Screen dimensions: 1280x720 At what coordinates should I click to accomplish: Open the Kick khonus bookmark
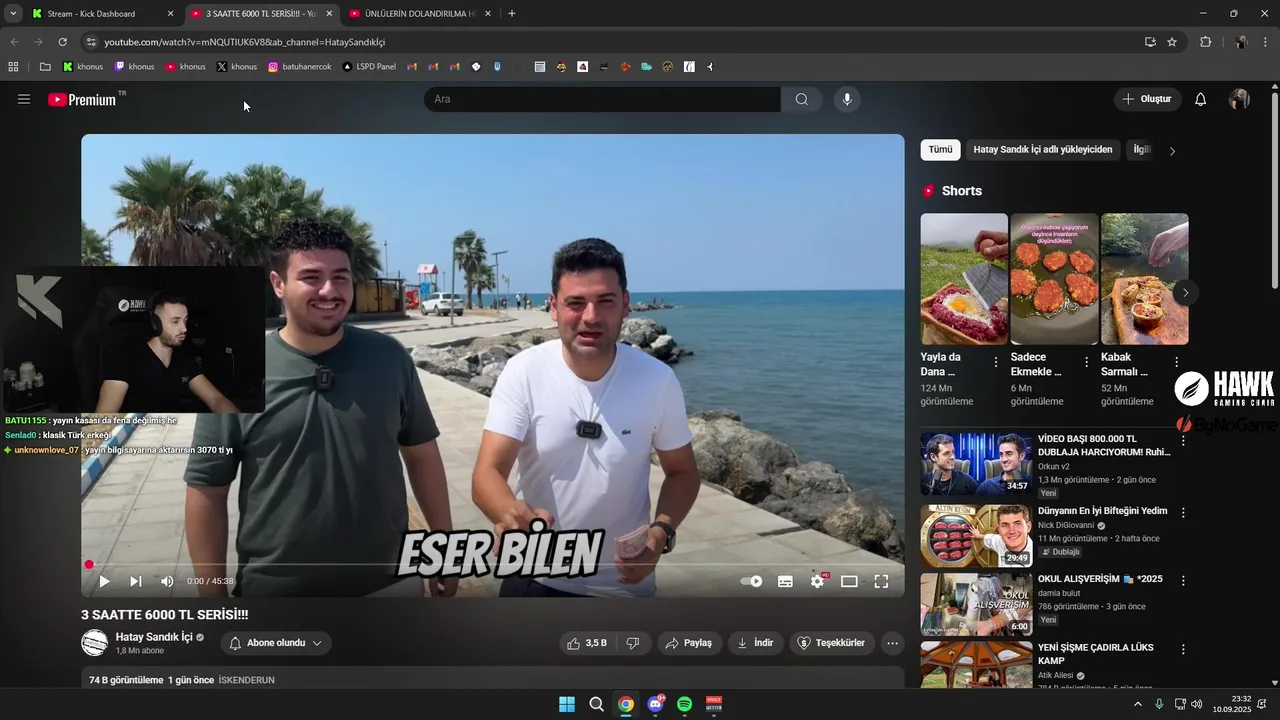coord(83,67)
